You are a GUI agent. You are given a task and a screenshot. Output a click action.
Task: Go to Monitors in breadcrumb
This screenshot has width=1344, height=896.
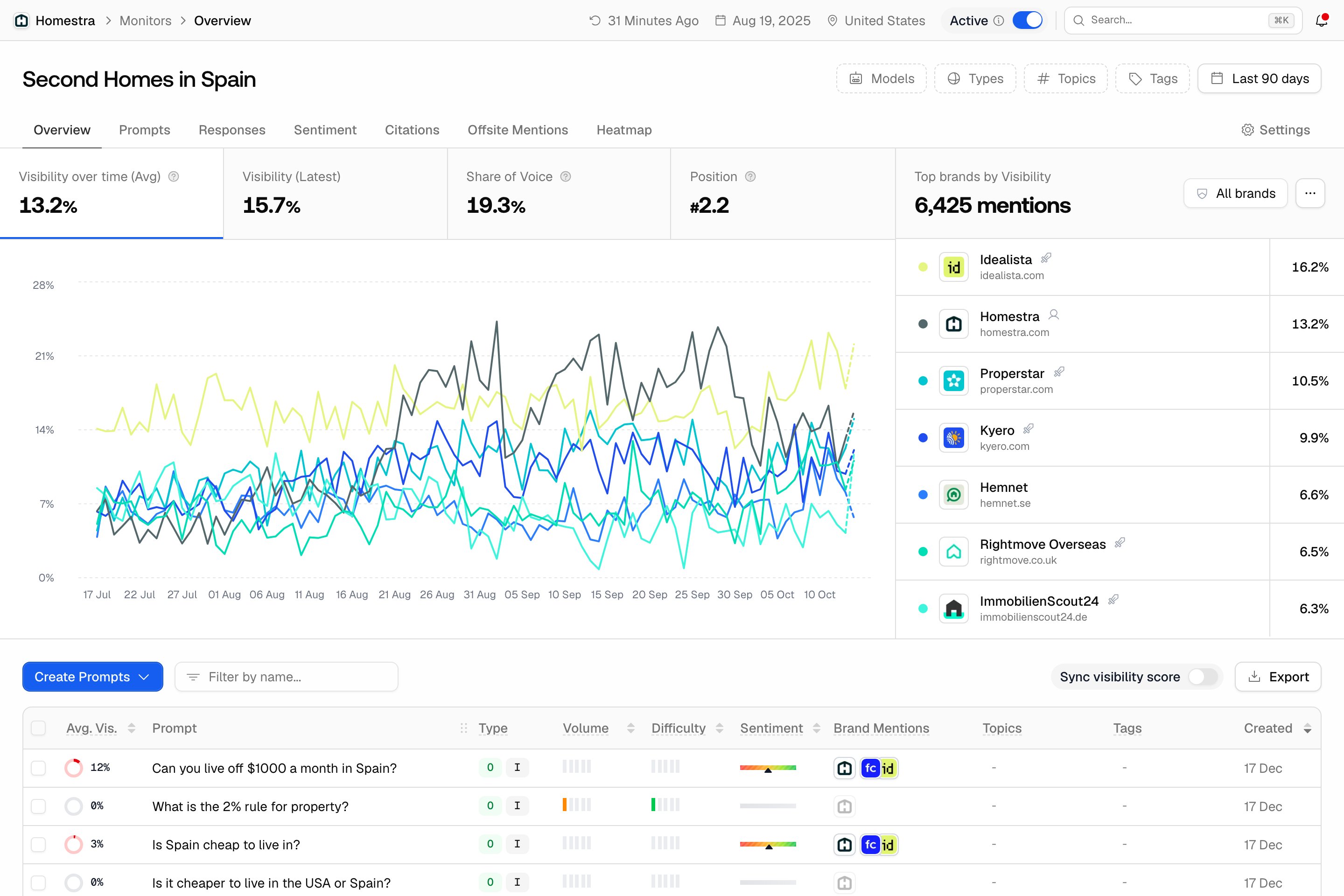[x=145, y=21]
